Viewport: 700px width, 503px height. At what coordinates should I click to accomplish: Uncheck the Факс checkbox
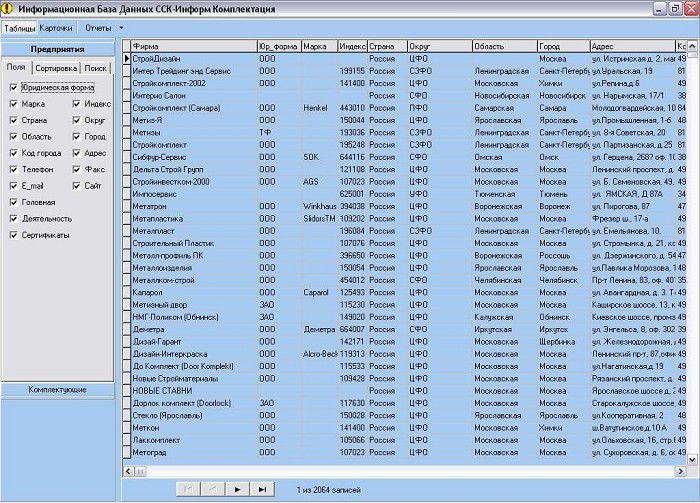77,170
